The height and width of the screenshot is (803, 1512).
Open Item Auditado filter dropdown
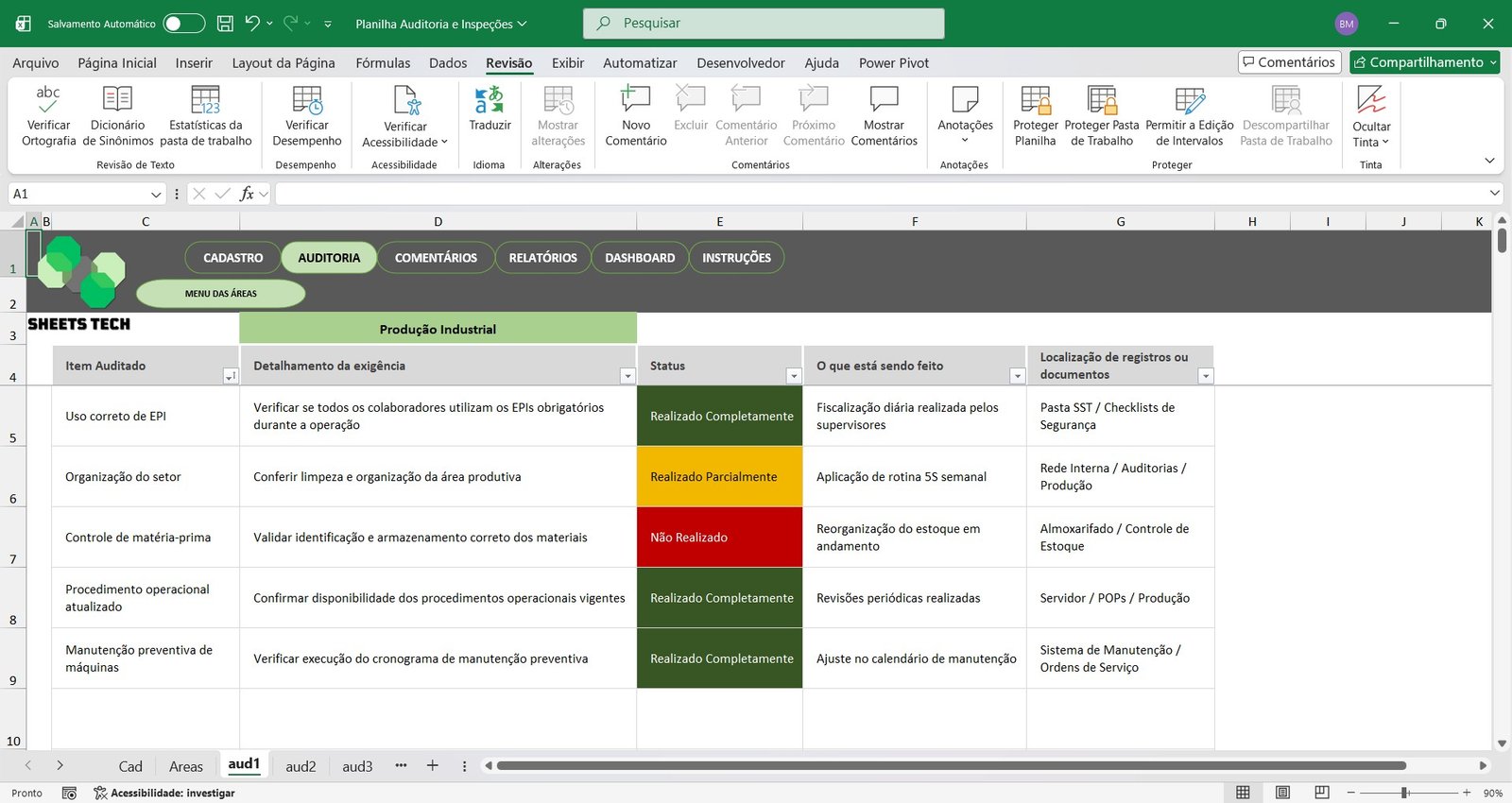[x=231, y=376]
